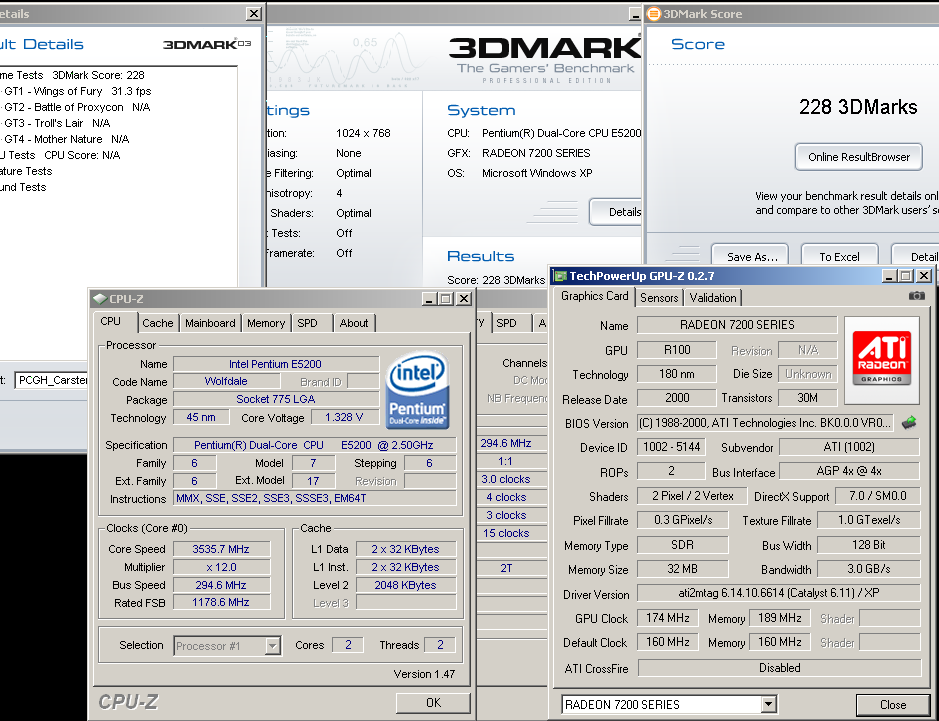
Task: Click the Name field showing Intel Pentium E5200
Action: click(275, 364)
